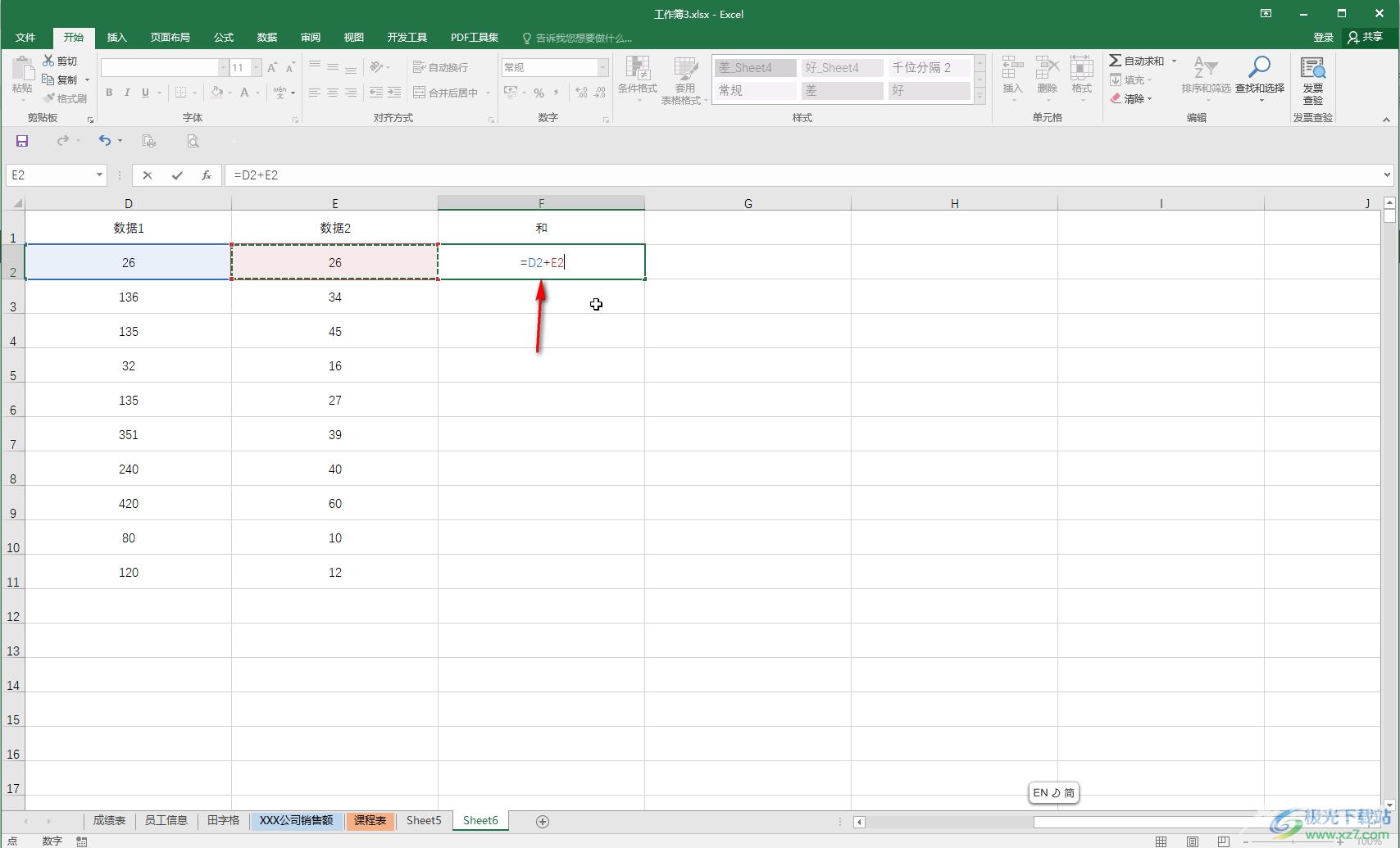Image resolution: width=1400 pixels, height=848 pixels.
Task: Toggle Align Left
Action: pos(315,93)
